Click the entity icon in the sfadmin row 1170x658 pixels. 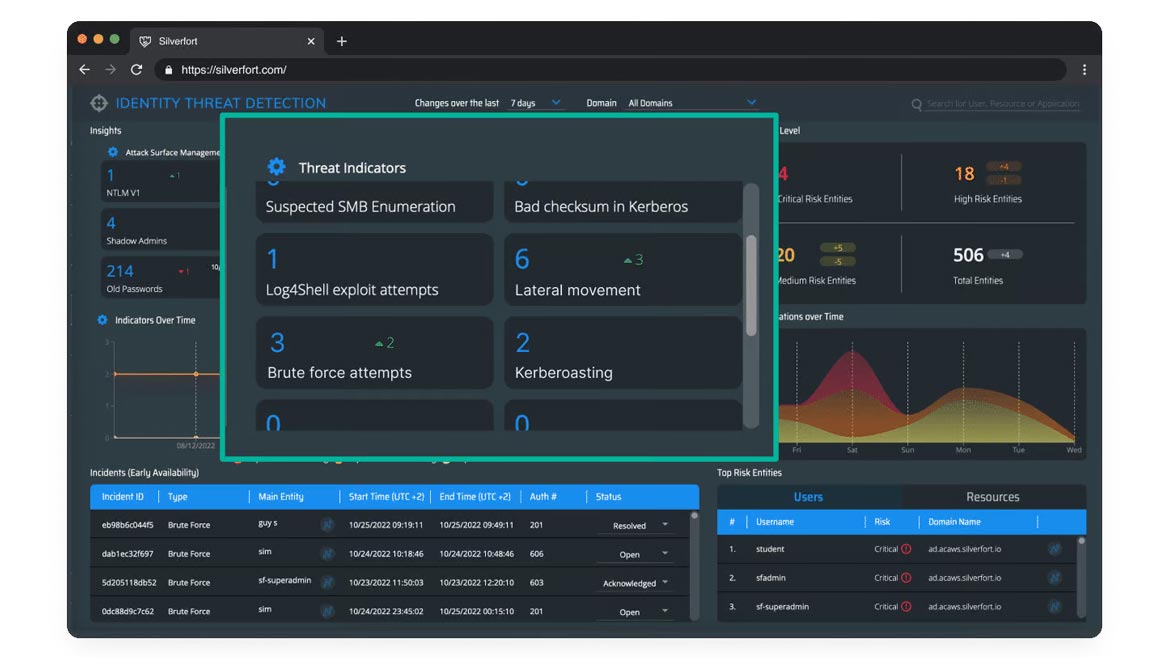(x=1054, y=577)
